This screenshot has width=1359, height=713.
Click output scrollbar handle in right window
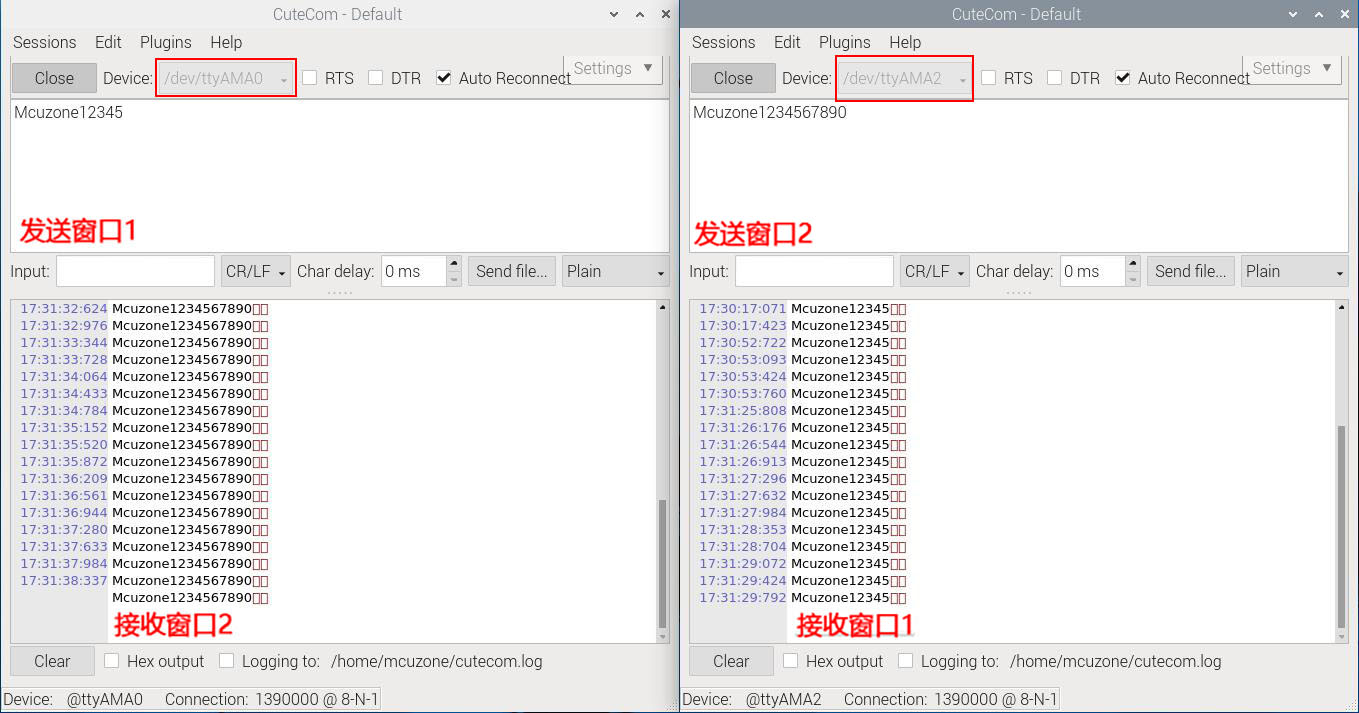point(1341,527)
